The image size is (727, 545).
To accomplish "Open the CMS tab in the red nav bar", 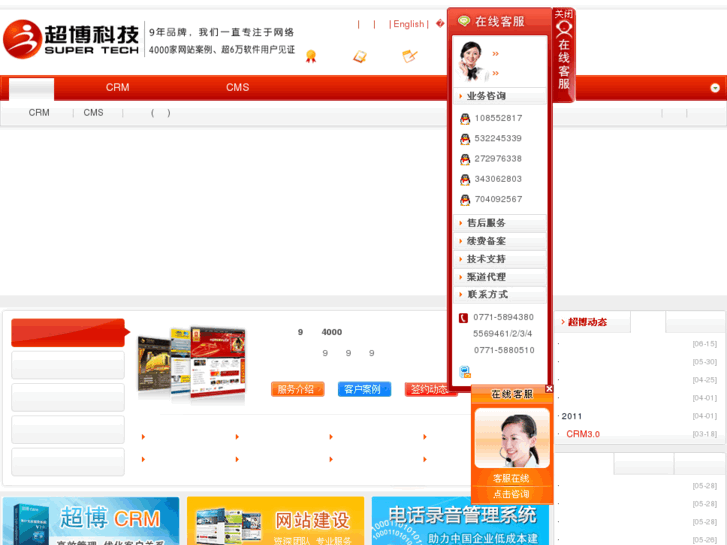I will pyautogui.click(x=237, y=88).
